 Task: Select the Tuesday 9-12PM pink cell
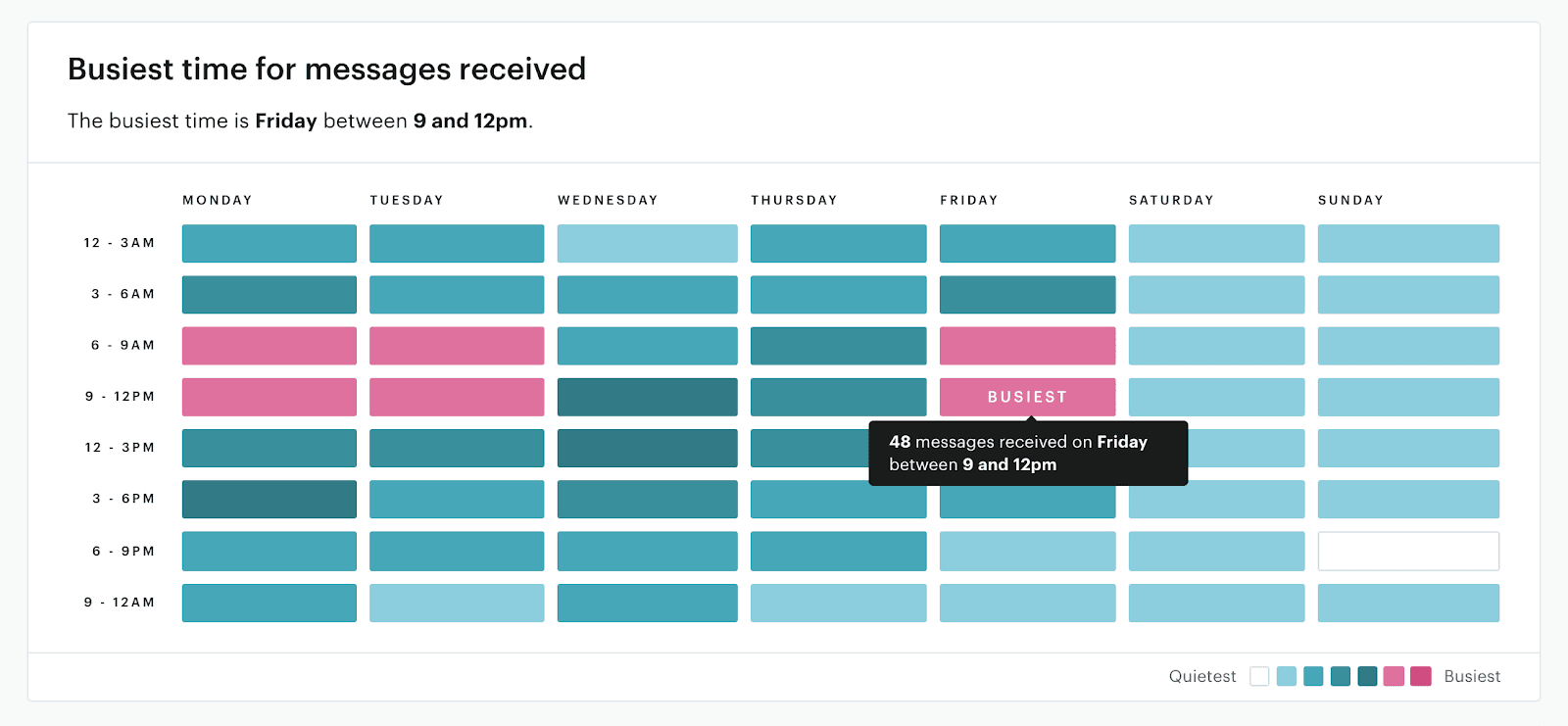coord(457,397)
